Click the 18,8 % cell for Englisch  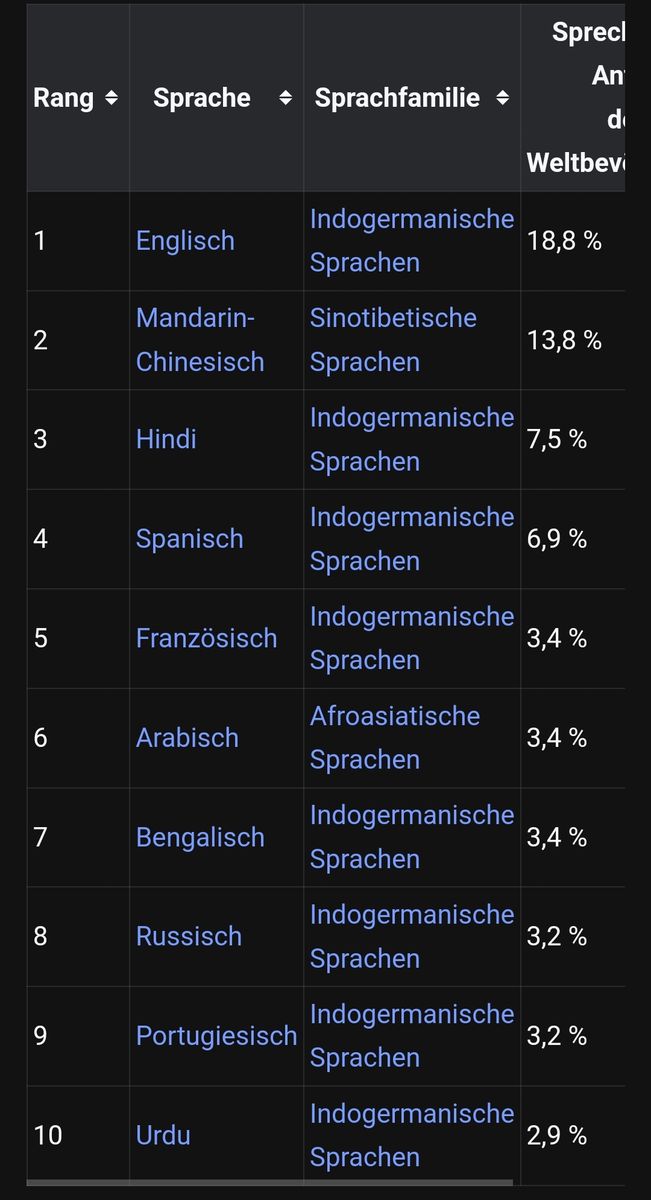(x=564, y=241)
